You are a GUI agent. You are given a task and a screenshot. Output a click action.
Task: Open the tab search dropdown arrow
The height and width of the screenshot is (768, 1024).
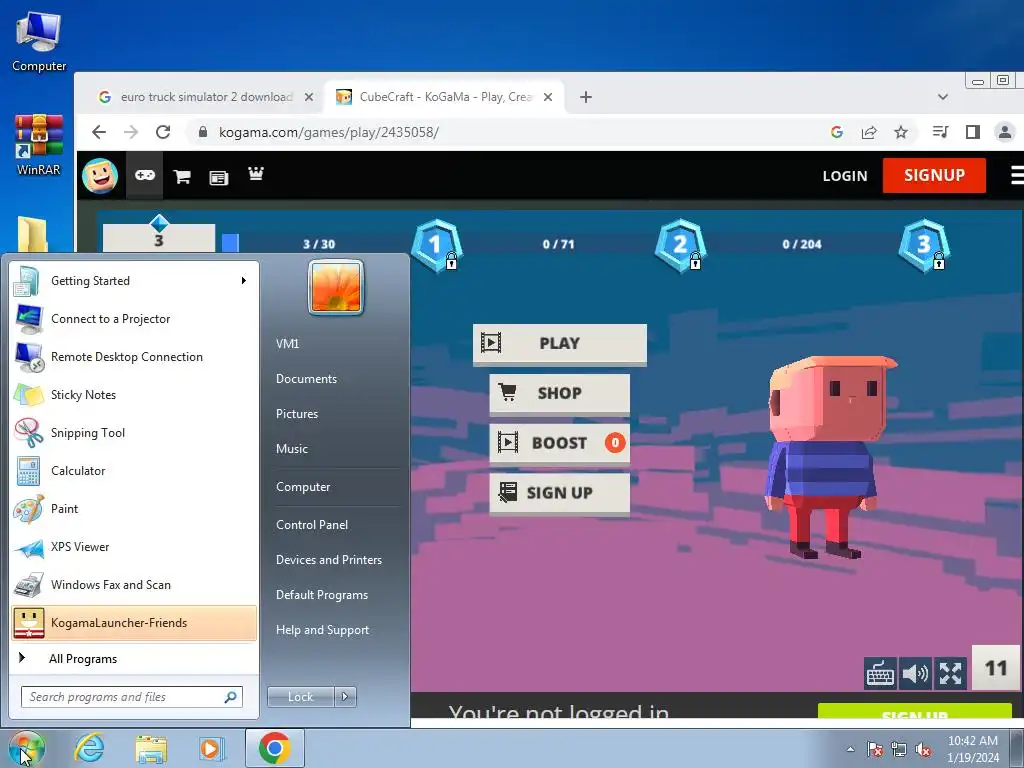[x=942, y=97]
